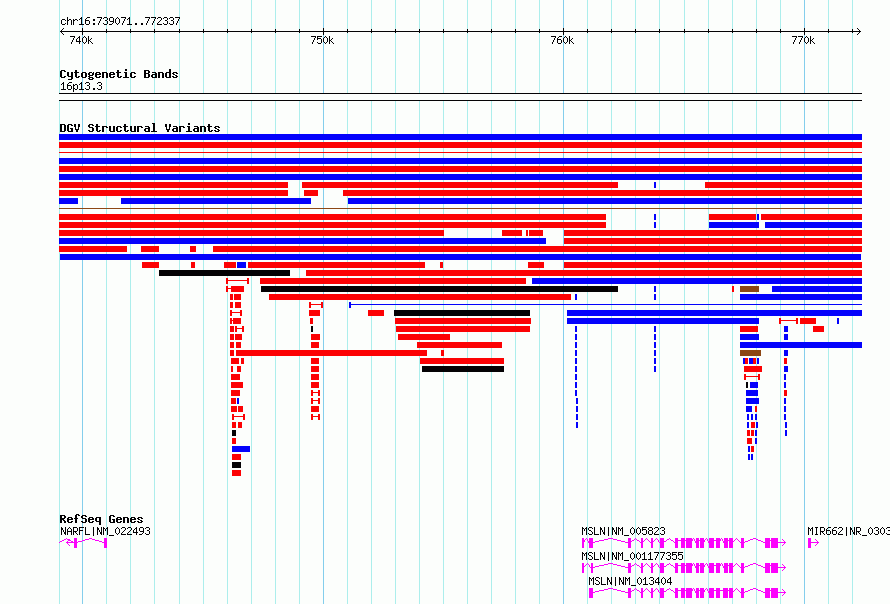Viewport: 890px width, 604px height.
Task: Select the black variant bar spanning 743k to 749k
Action: (224, 273)
